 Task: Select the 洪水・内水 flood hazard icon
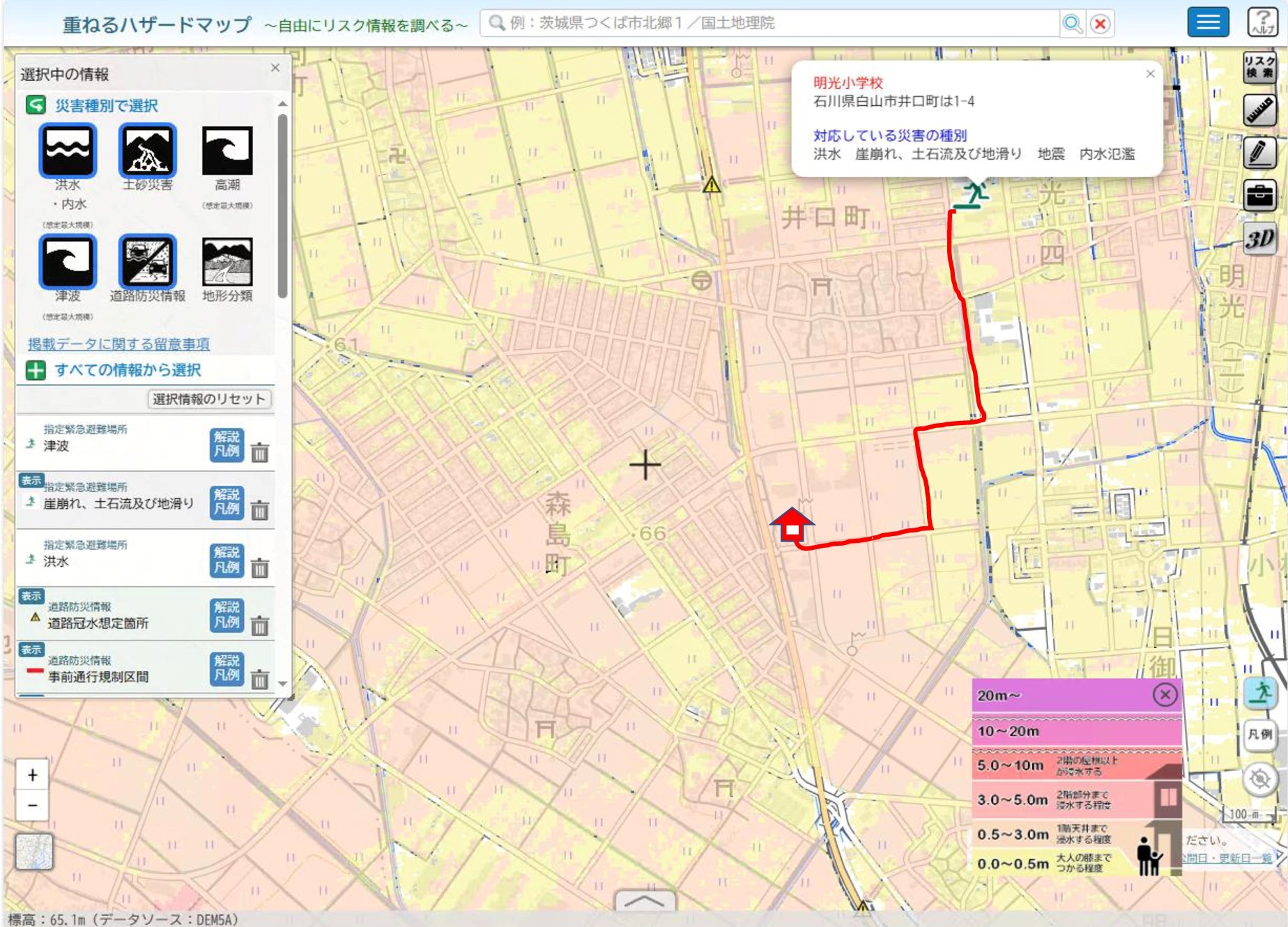coord(67,151)
